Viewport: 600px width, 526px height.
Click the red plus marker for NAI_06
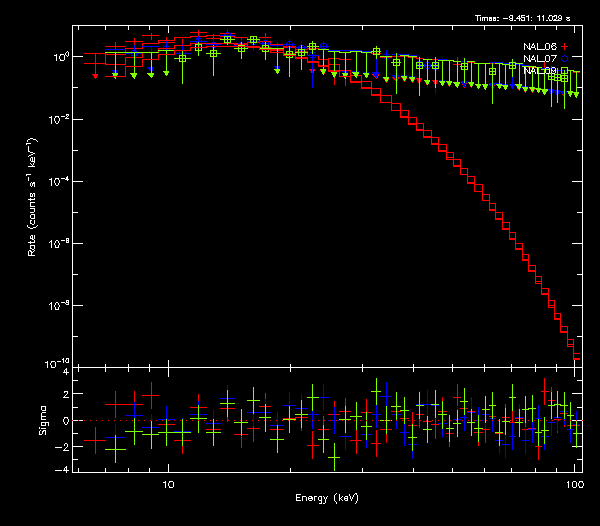(x=564, y=47)
